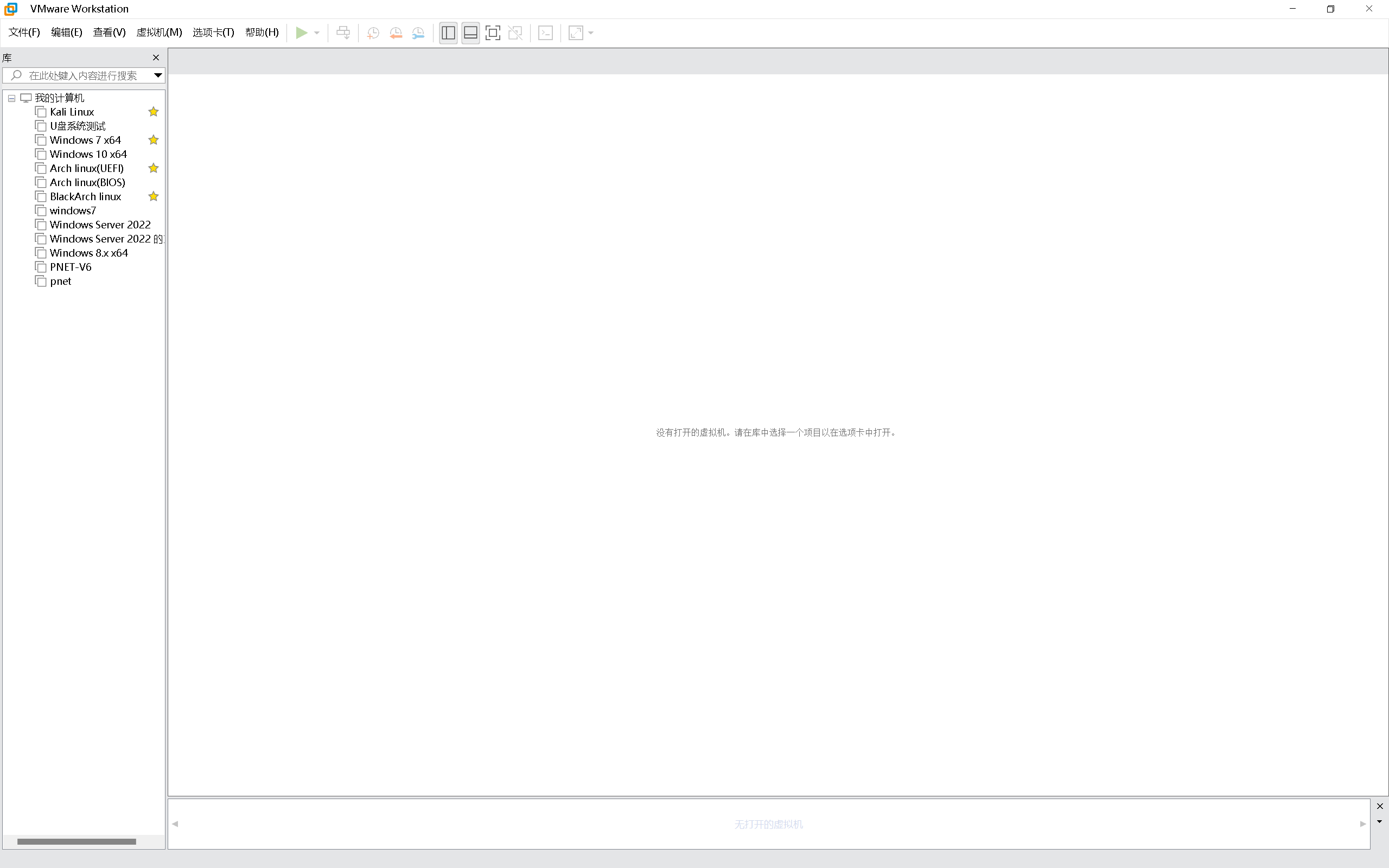Open the power options dropdown arrow
Screen dimensions: 1389x868
coord(317,33)
